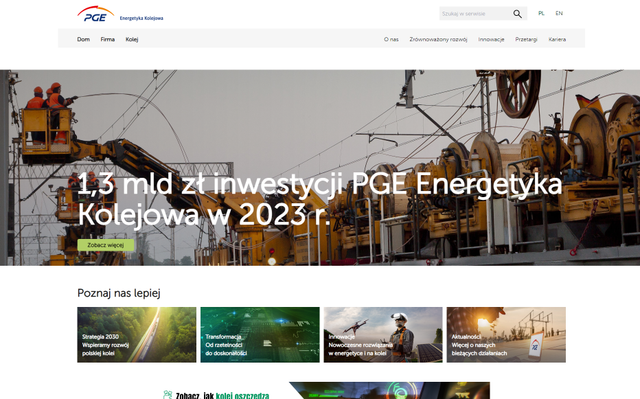The width and height of the screenshot is (640, 399).
Task: Switch language to EN
Action: click(559, 13)
